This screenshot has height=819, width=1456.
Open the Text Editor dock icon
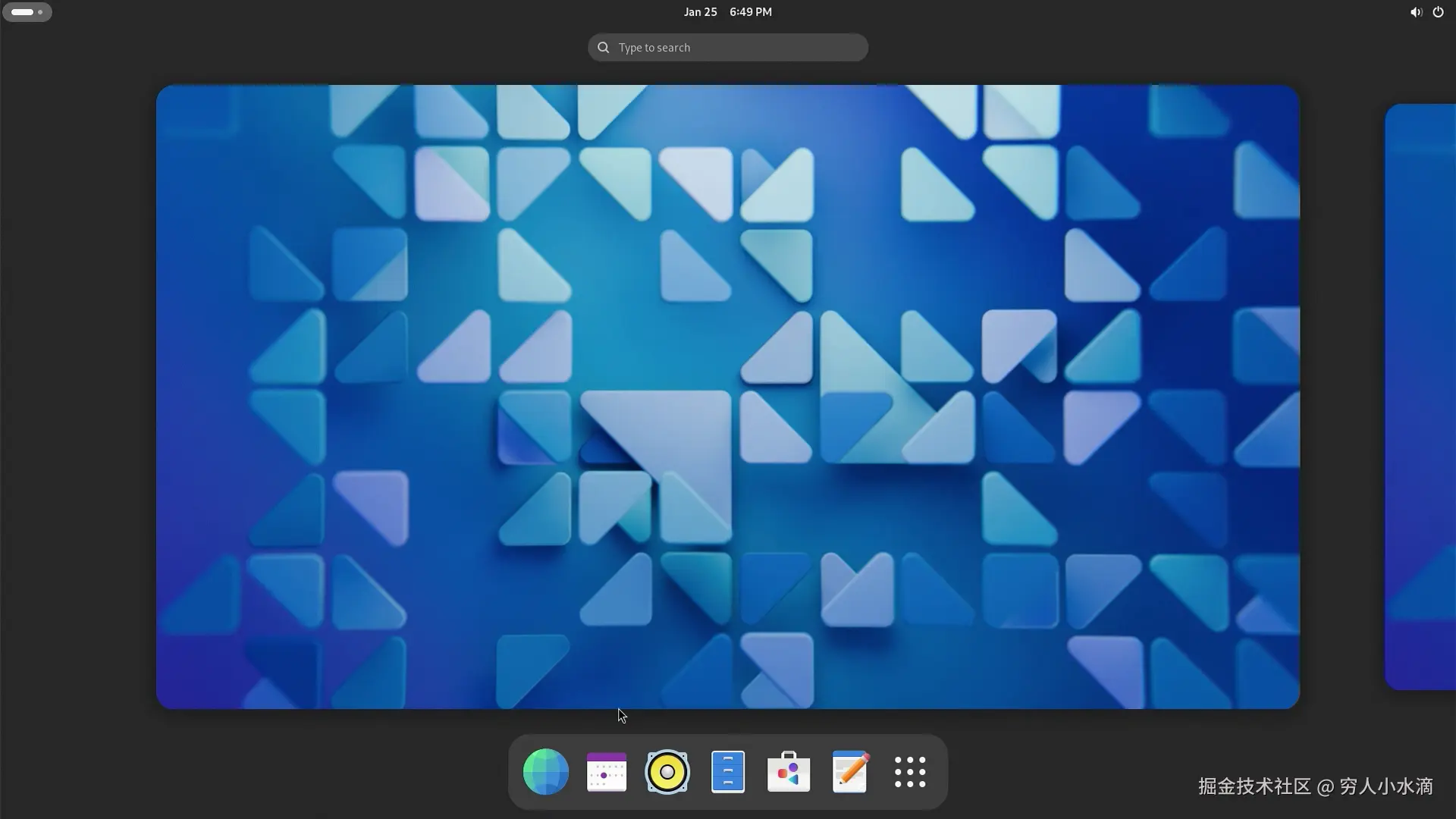point(849,772)
